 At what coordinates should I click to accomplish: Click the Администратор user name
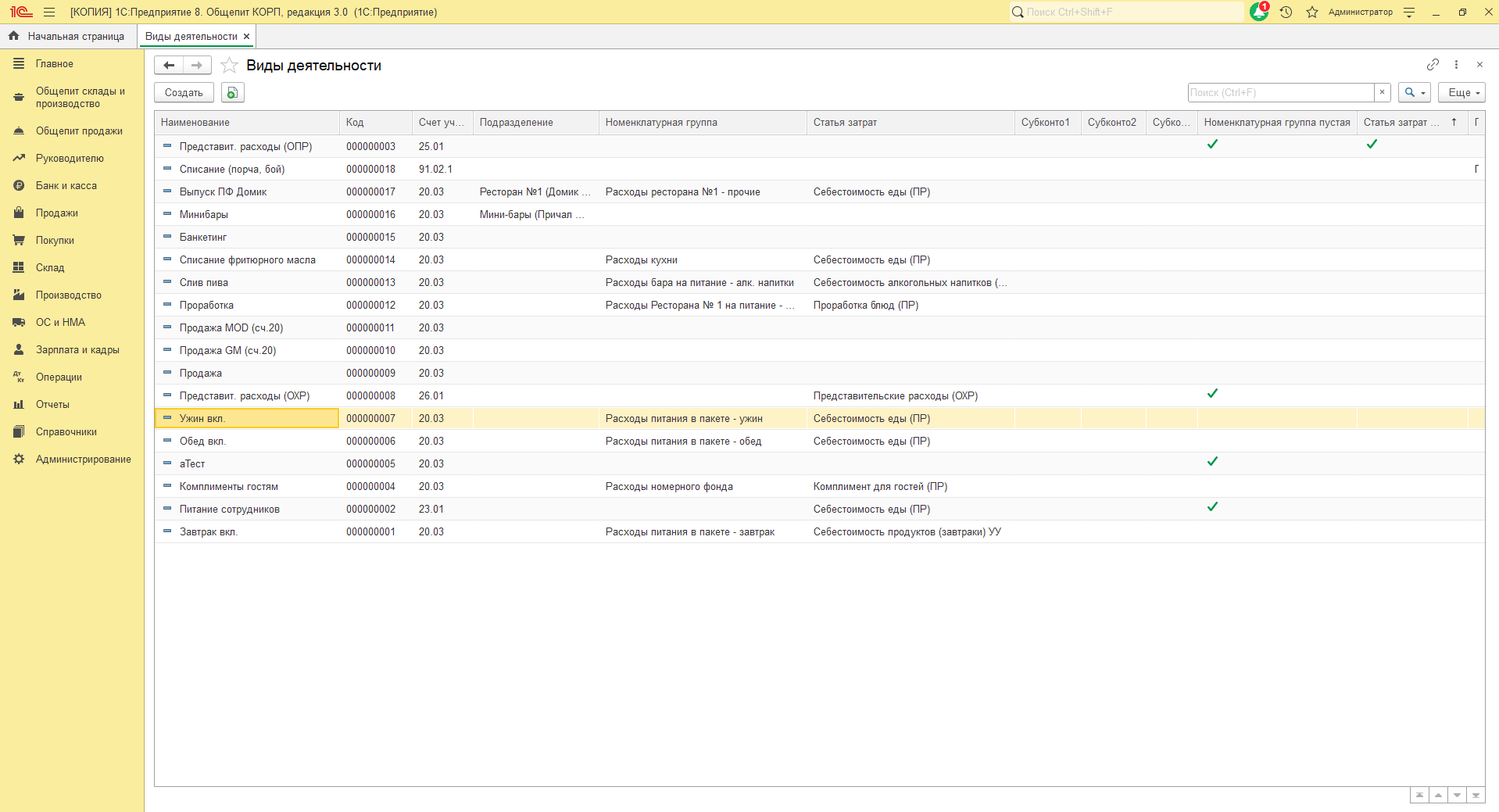(x=1360, y=12)
